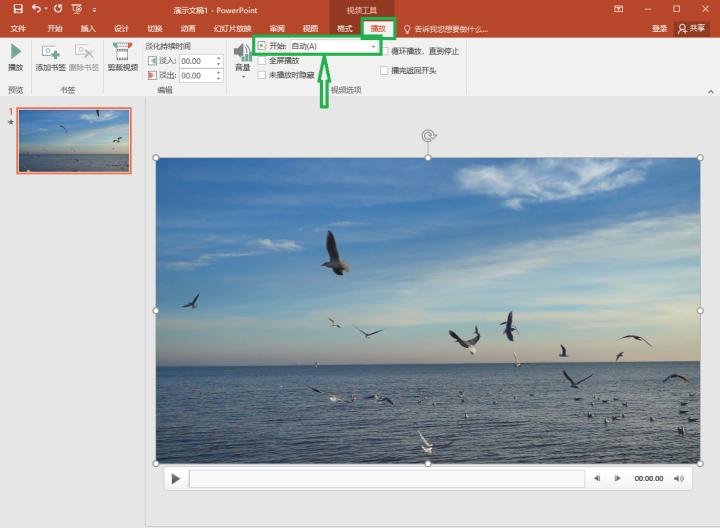Click the Add Bookmark icon
This screenshot has height=528, width=720.
(x=50, y=52)
